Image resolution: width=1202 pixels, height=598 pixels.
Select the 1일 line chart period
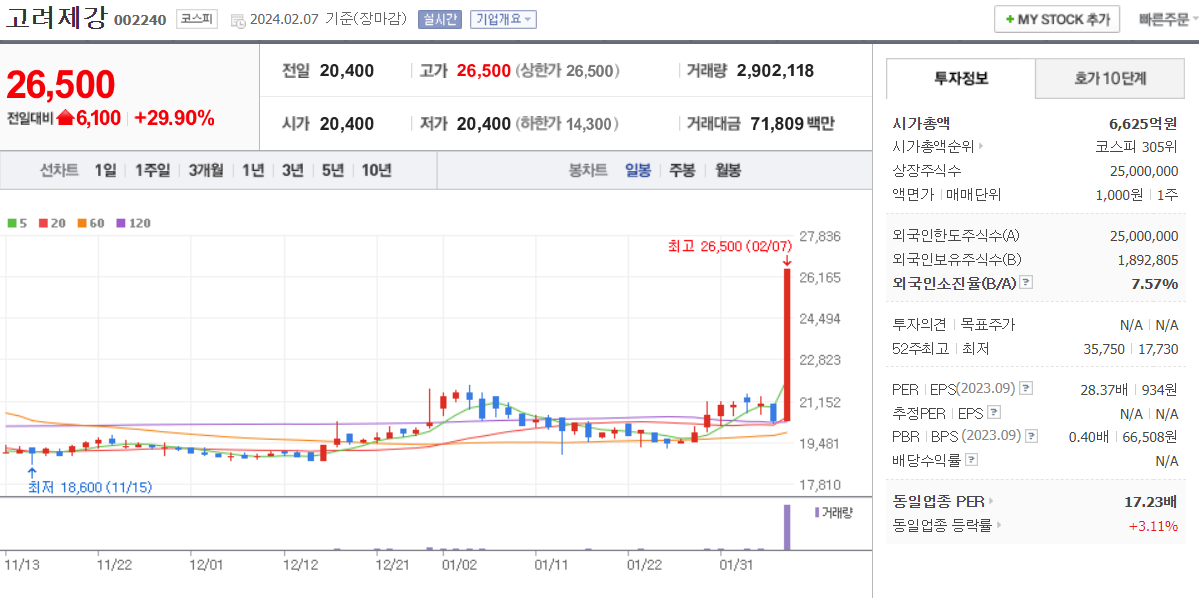pos(106,170)
